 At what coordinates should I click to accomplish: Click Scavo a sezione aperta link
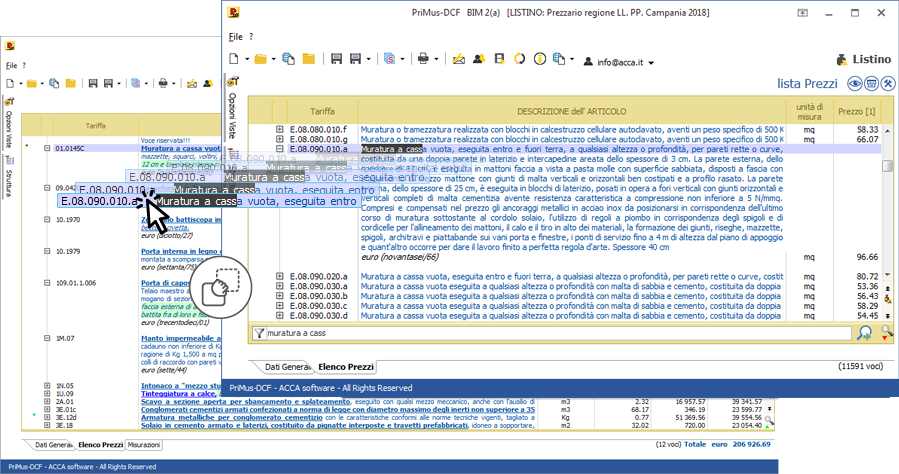(245, 402)
